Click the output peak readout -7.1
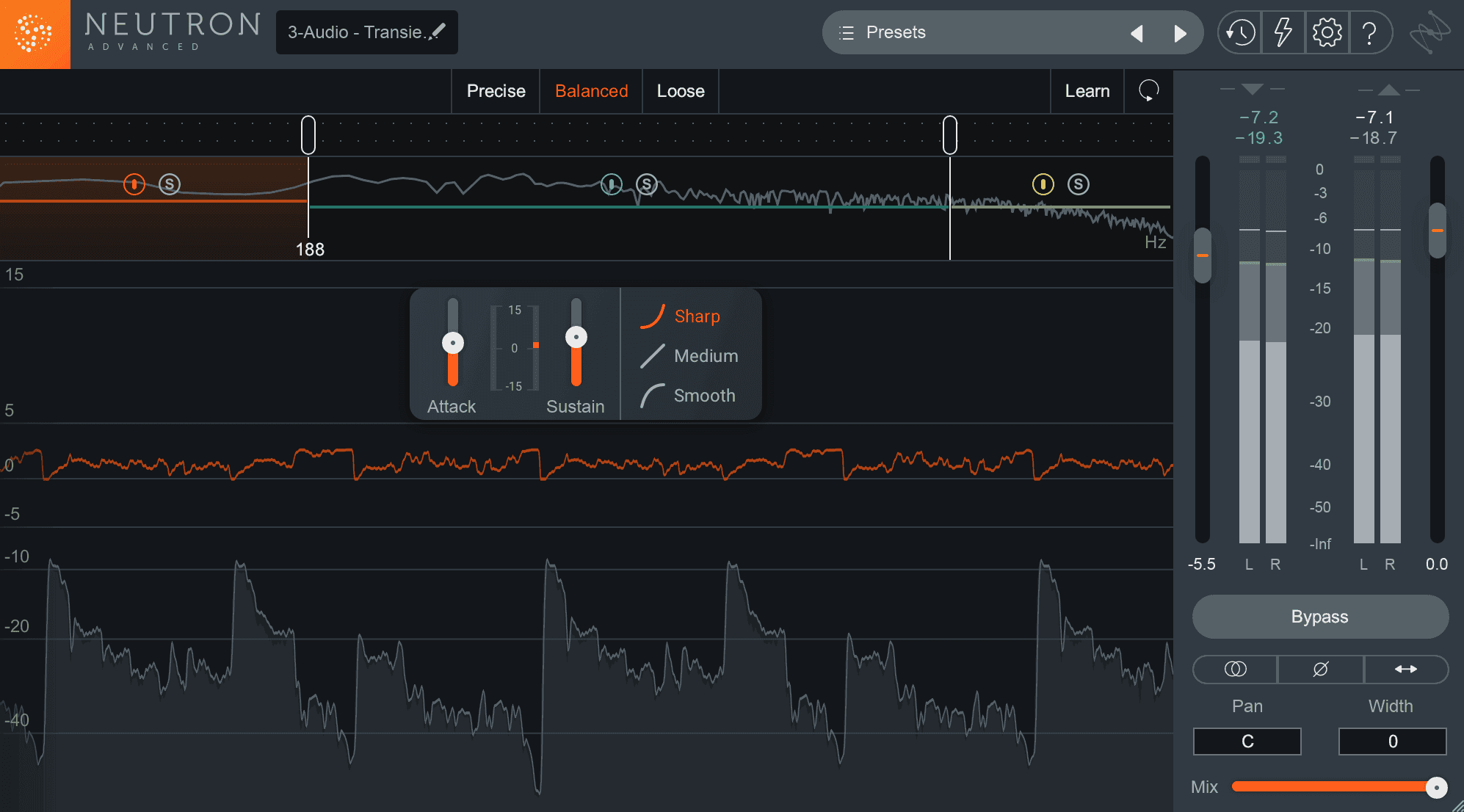1464x812 pixels. tap(1374, 117)
